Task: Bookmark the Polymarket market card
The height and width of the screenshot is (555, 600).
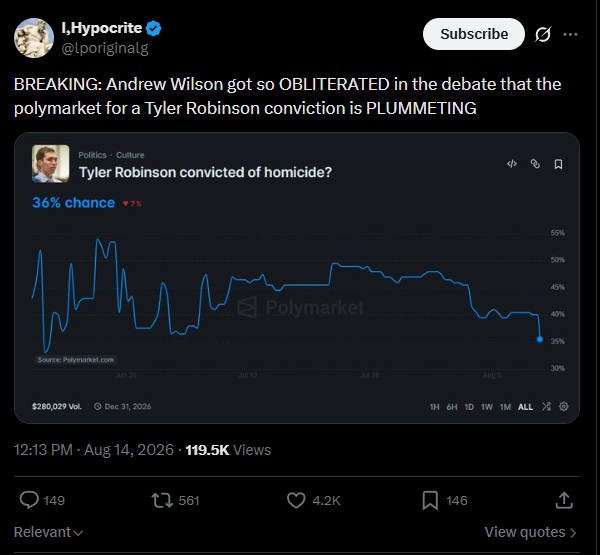Action: click(558, 164)
